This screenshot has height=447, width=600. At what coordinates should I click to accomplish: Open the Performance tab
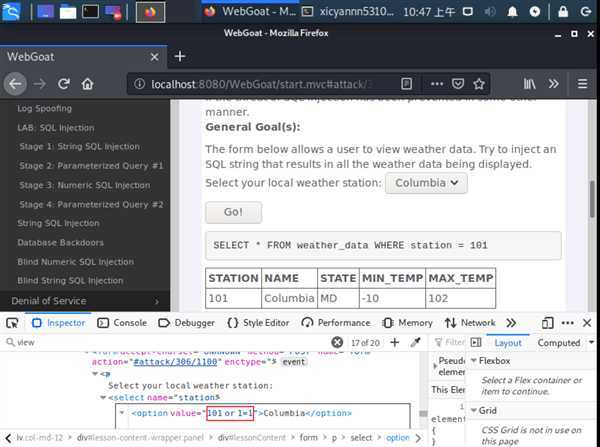336,323
